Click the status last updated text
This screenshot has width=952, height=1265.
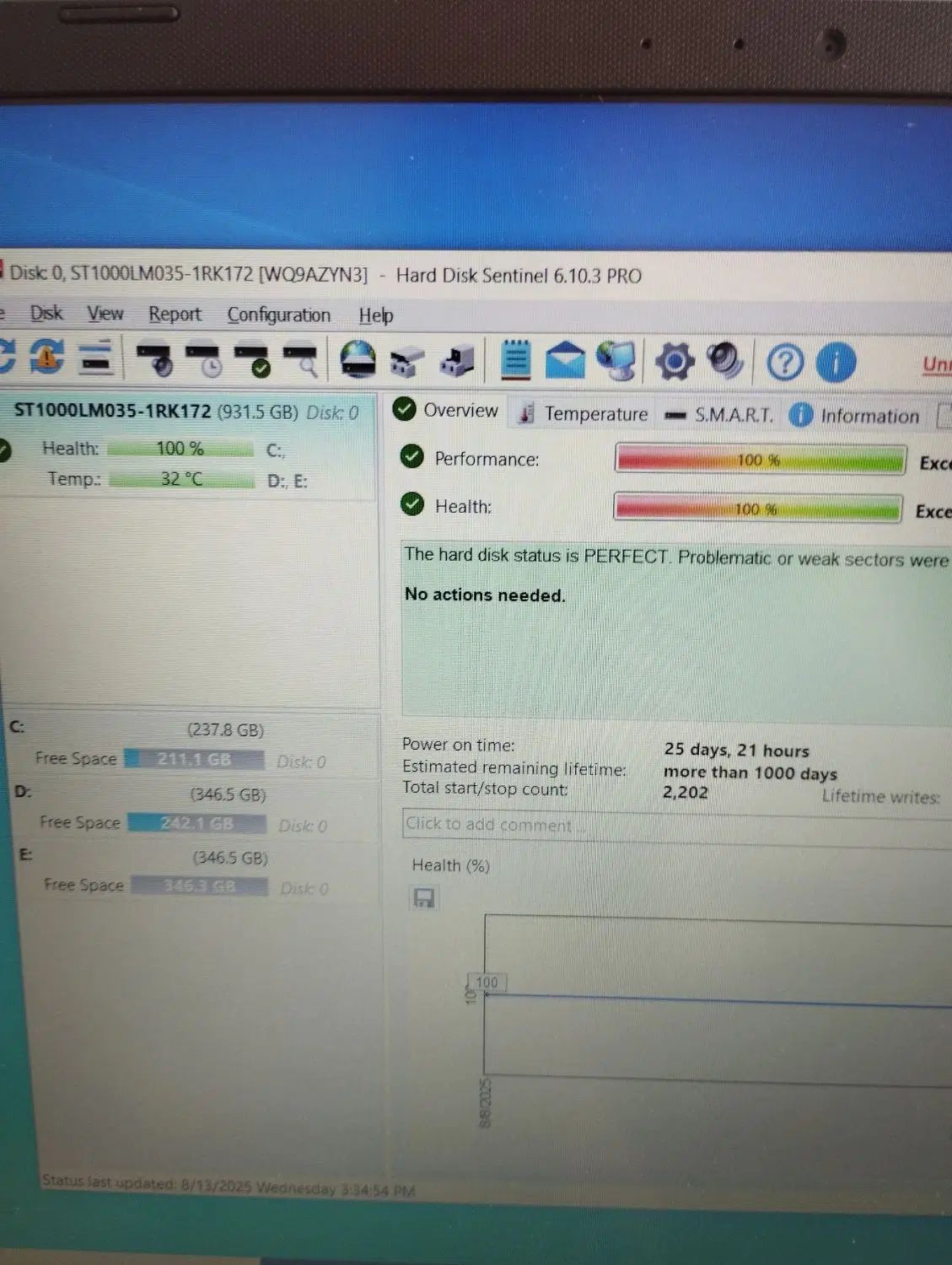click(x=228, y=1187)
